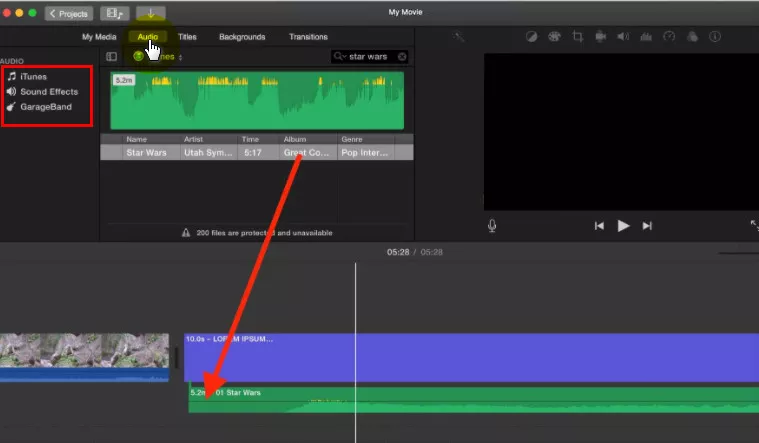Image resolution: width=759 pixels, height=443 pixels.
Task: Click the magic wand auto-enhance icon
Action: [458, 37]
